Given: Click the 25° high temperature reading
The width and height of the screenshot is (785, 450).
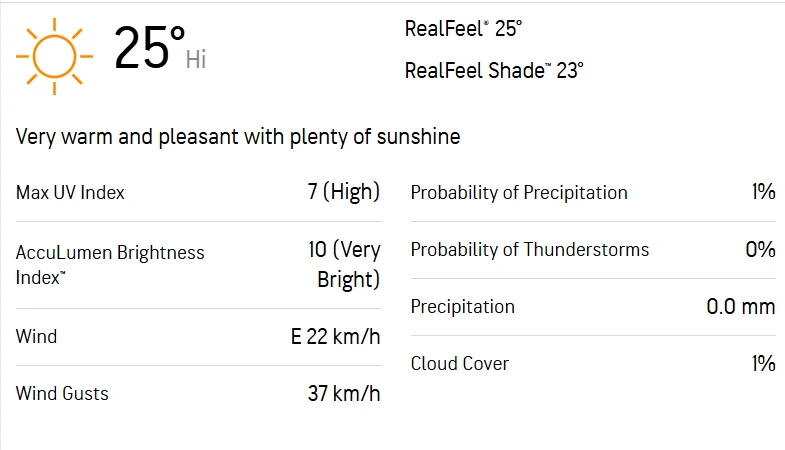Looking at the screenshot, I should [148, 48].
